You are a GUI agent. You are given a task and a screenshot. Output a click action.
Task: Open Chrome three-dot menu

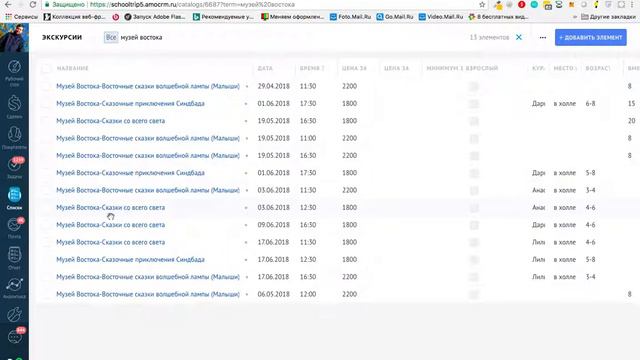[x=632, y=5]
